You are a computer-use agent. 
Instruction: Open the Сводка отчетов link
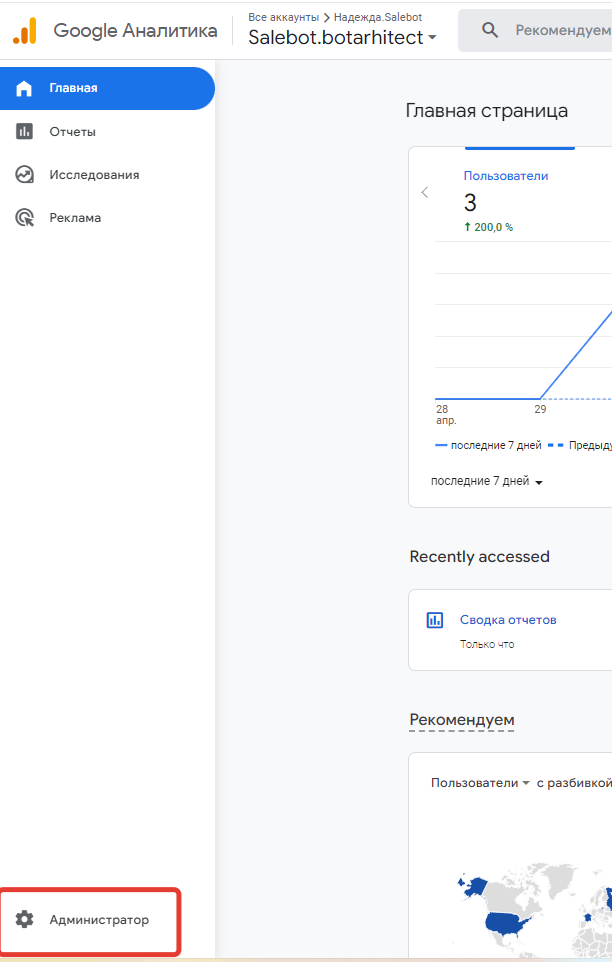508,620
